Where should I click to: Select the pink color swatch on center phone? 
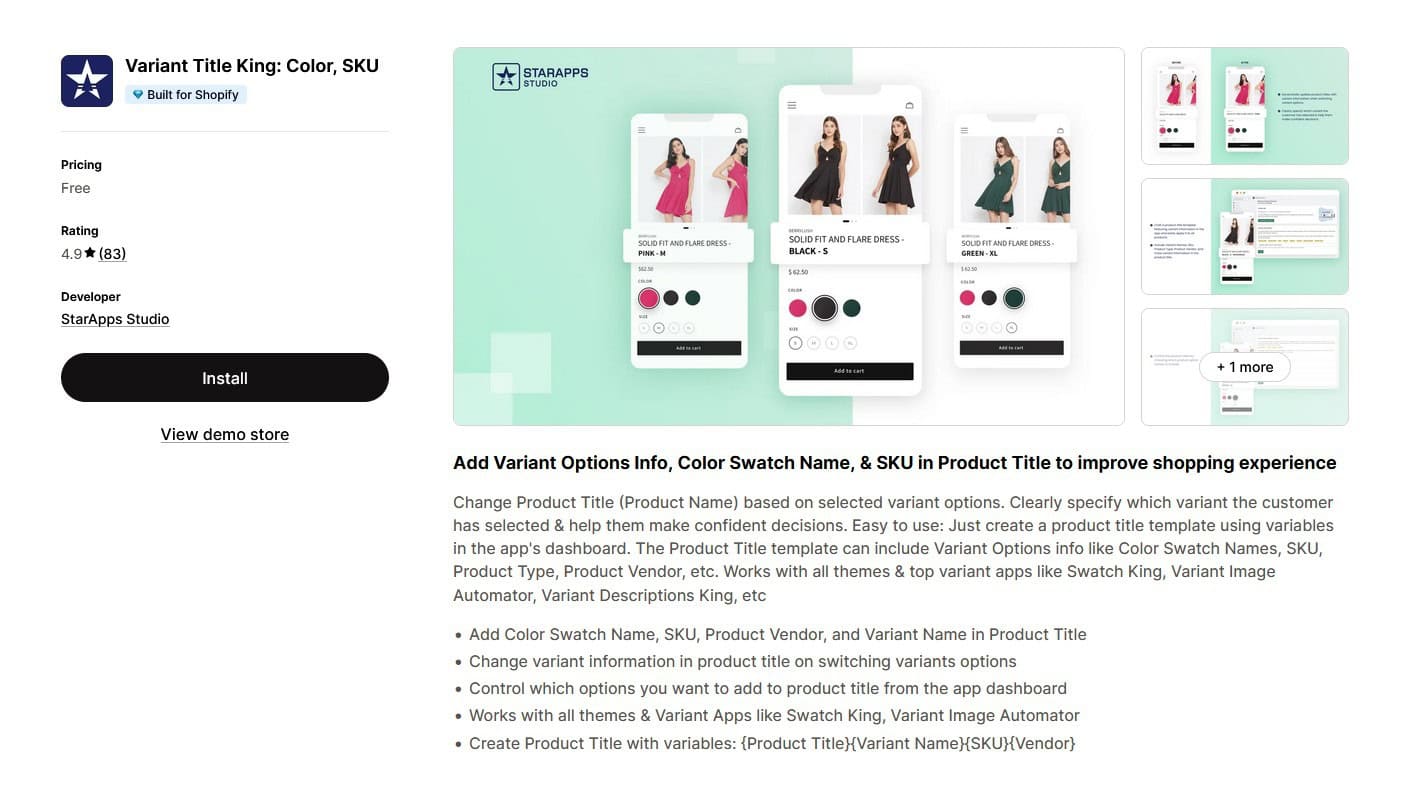point(798,308)
